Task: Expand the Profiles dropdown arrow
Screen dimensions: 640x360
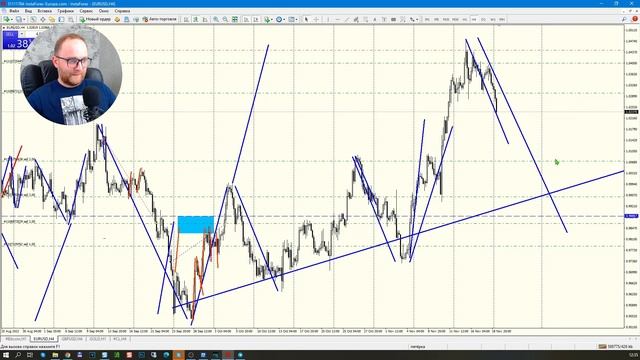Action: coord(24,19)
